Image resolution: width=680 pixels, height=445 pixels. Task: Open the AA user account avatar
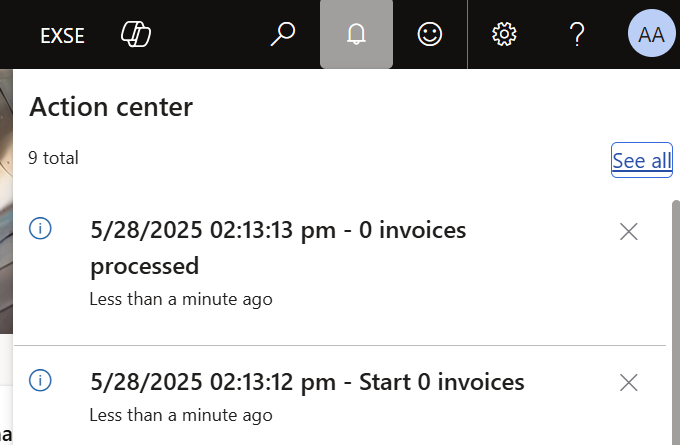pos(651,34)
